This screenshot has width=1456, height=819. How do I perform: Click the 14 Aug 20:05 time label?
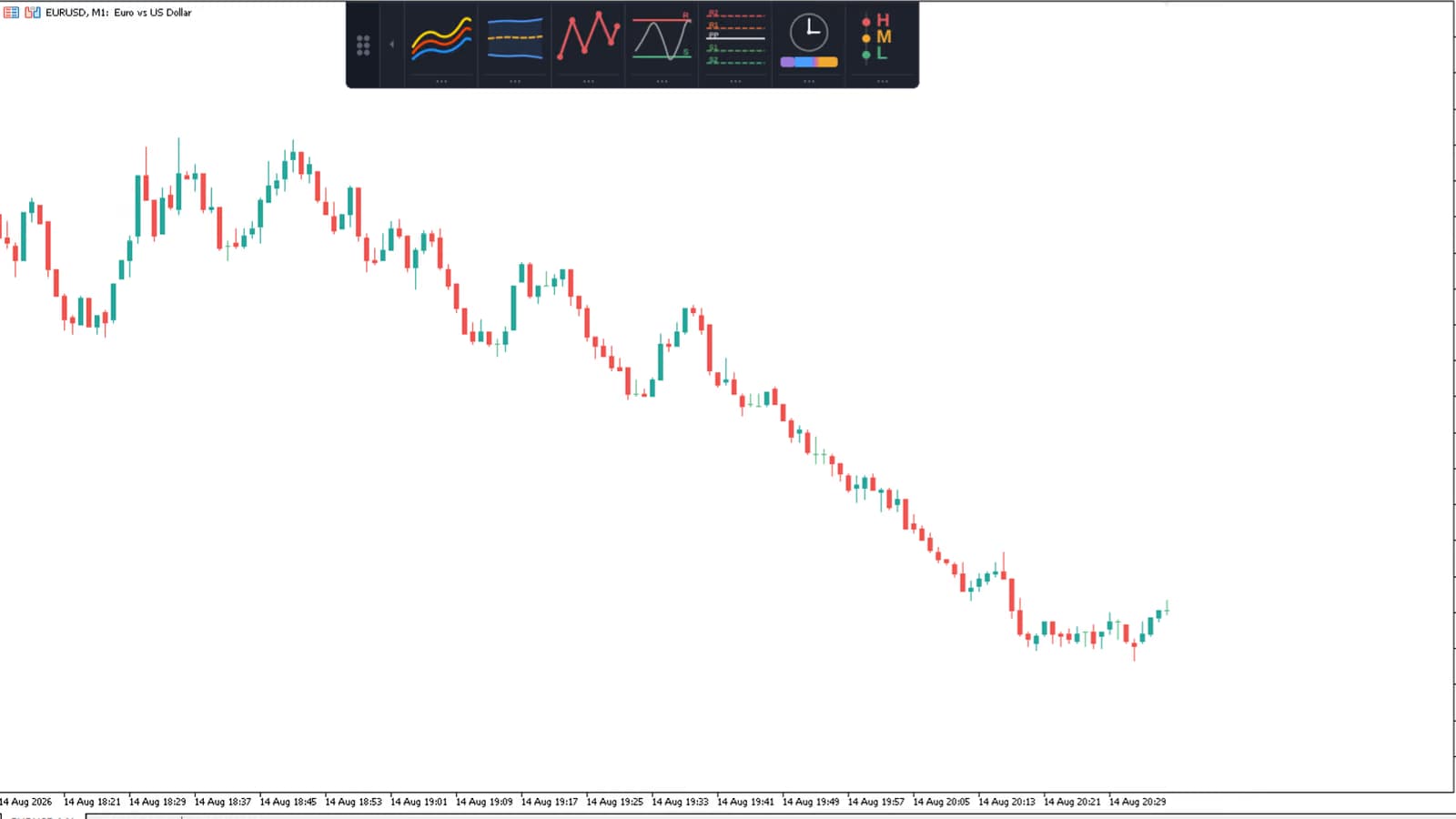tap(942, 802)
